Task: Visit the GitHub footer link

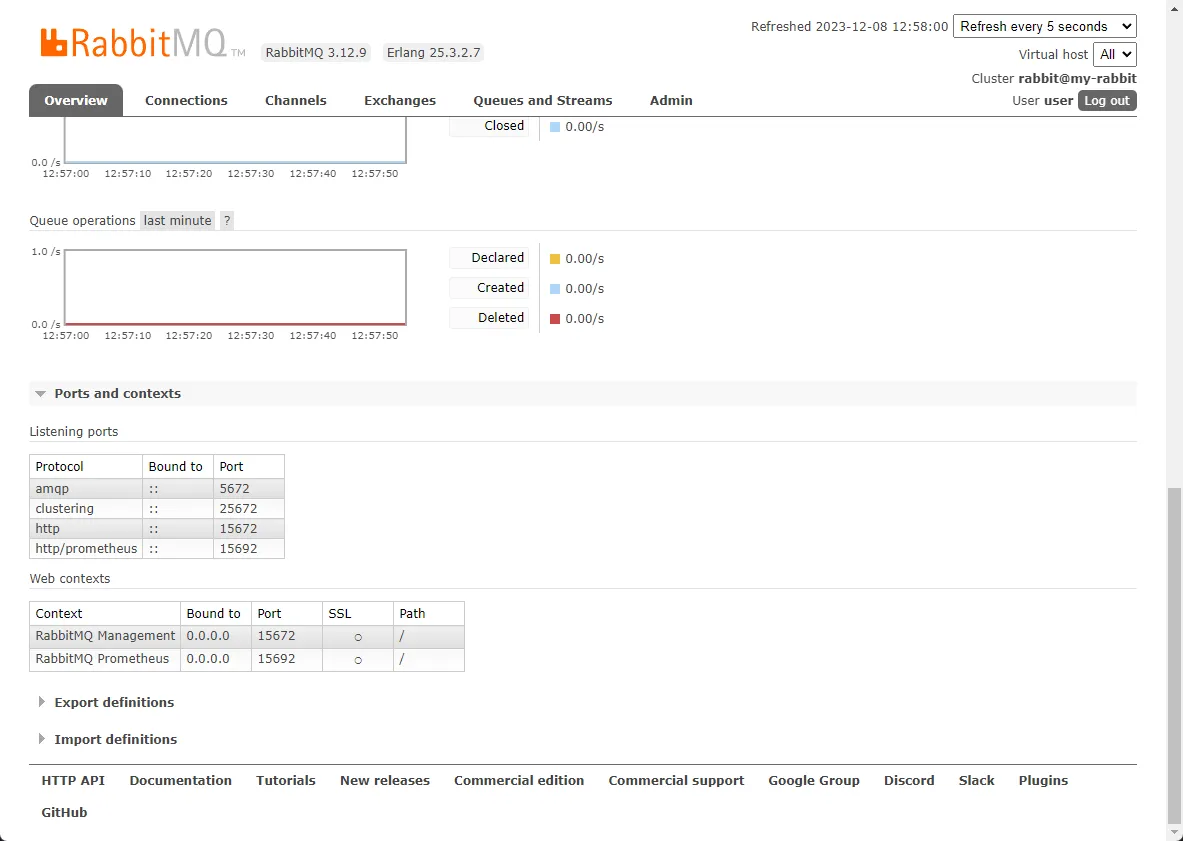Action: click(x=64, y=813)
